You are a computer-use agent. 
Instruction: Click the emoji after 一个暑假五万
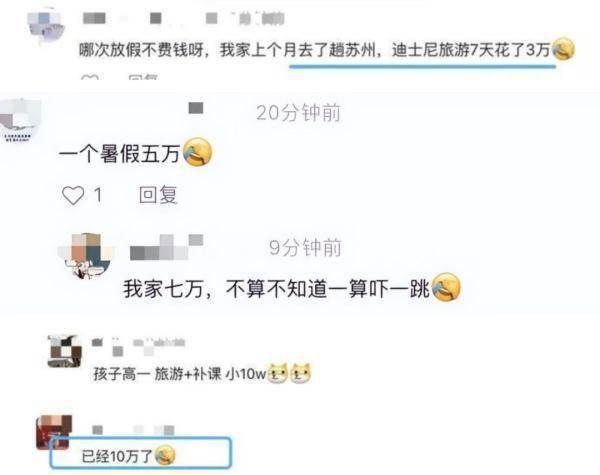tap(197, 152)
